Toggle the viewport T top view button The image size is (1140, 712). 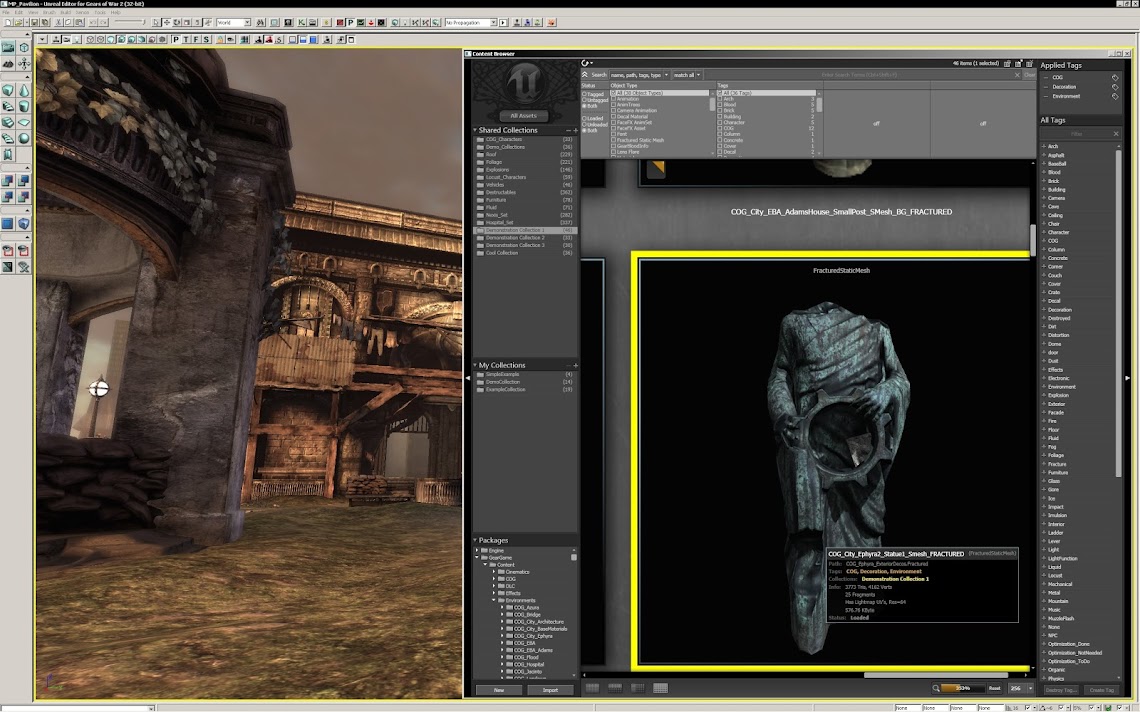click(x=186, y=39)
